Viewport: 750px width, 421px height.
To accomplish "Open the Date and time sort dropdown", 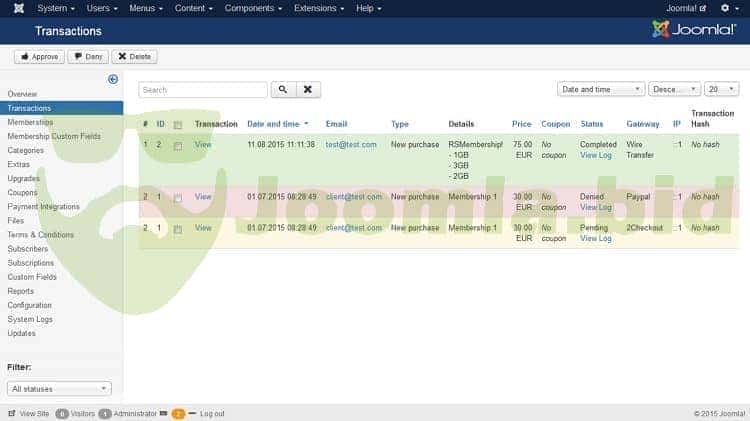I will click(600, 89).
